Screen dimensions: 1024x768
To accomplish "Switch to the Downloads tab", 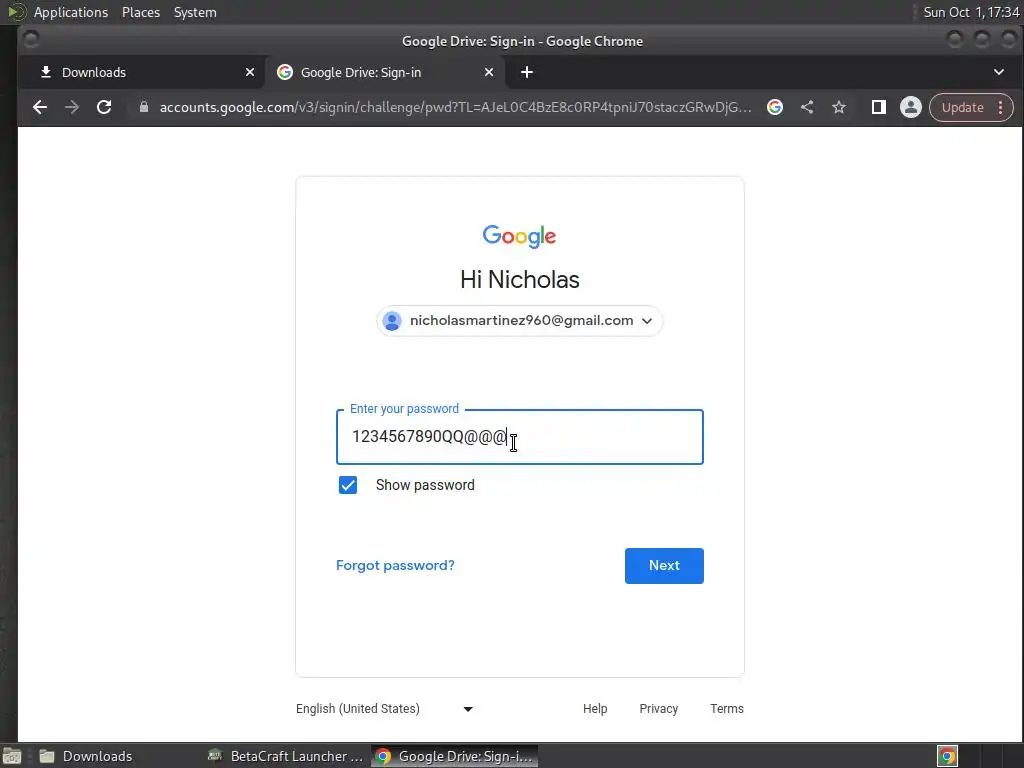I will [142, 72].
